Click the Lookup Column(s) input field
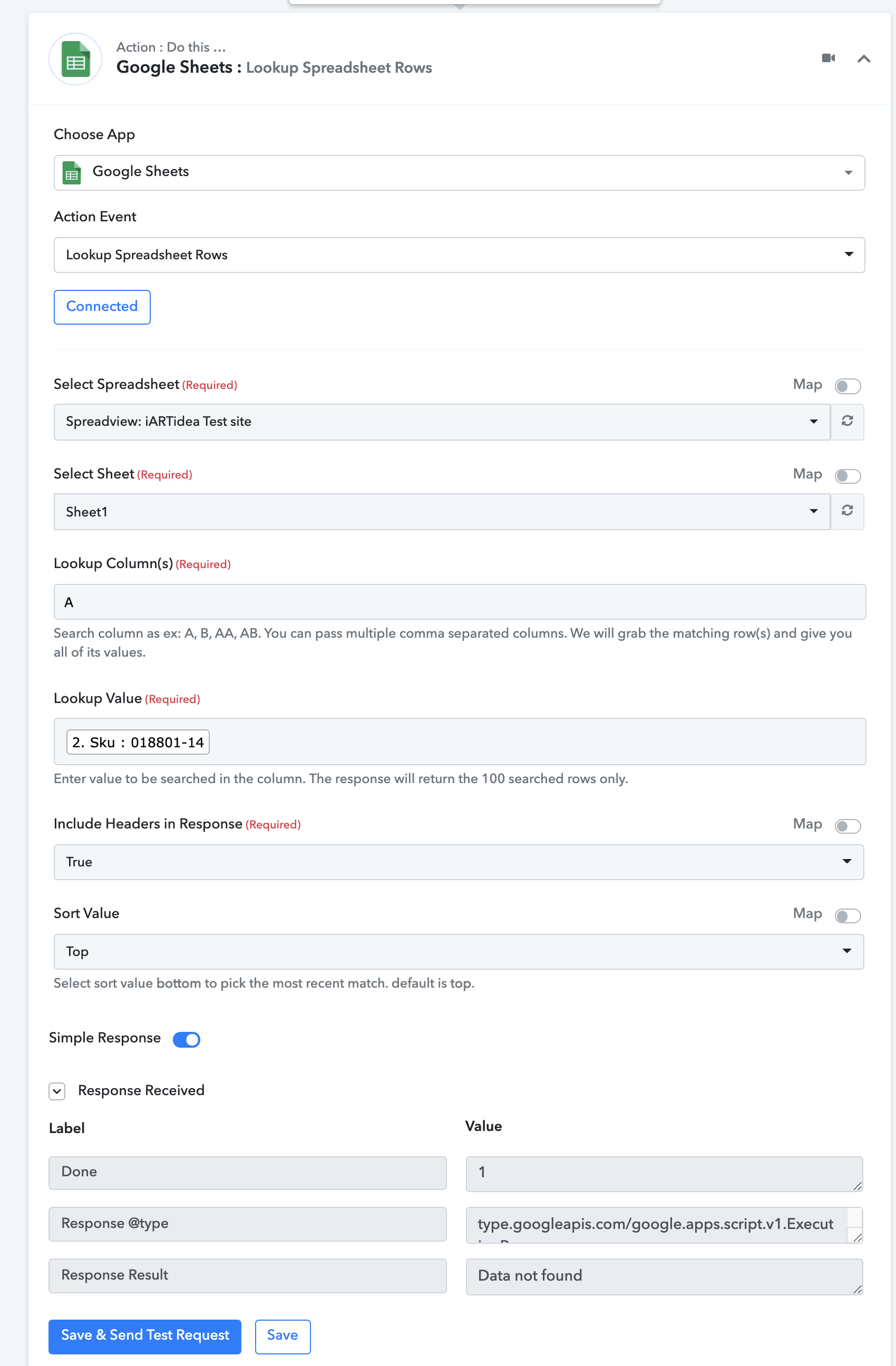896x1366 pixels. (x=459, y=601)
